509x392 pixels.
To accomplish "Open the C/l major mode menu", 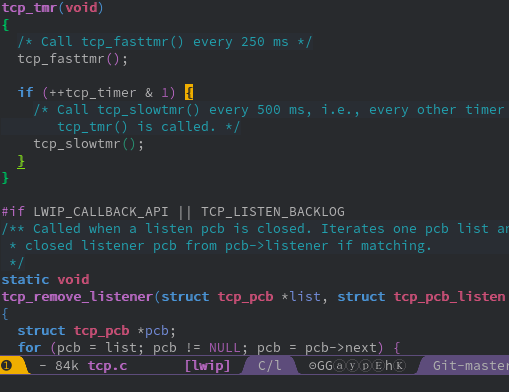I will (x=269, y=366).
